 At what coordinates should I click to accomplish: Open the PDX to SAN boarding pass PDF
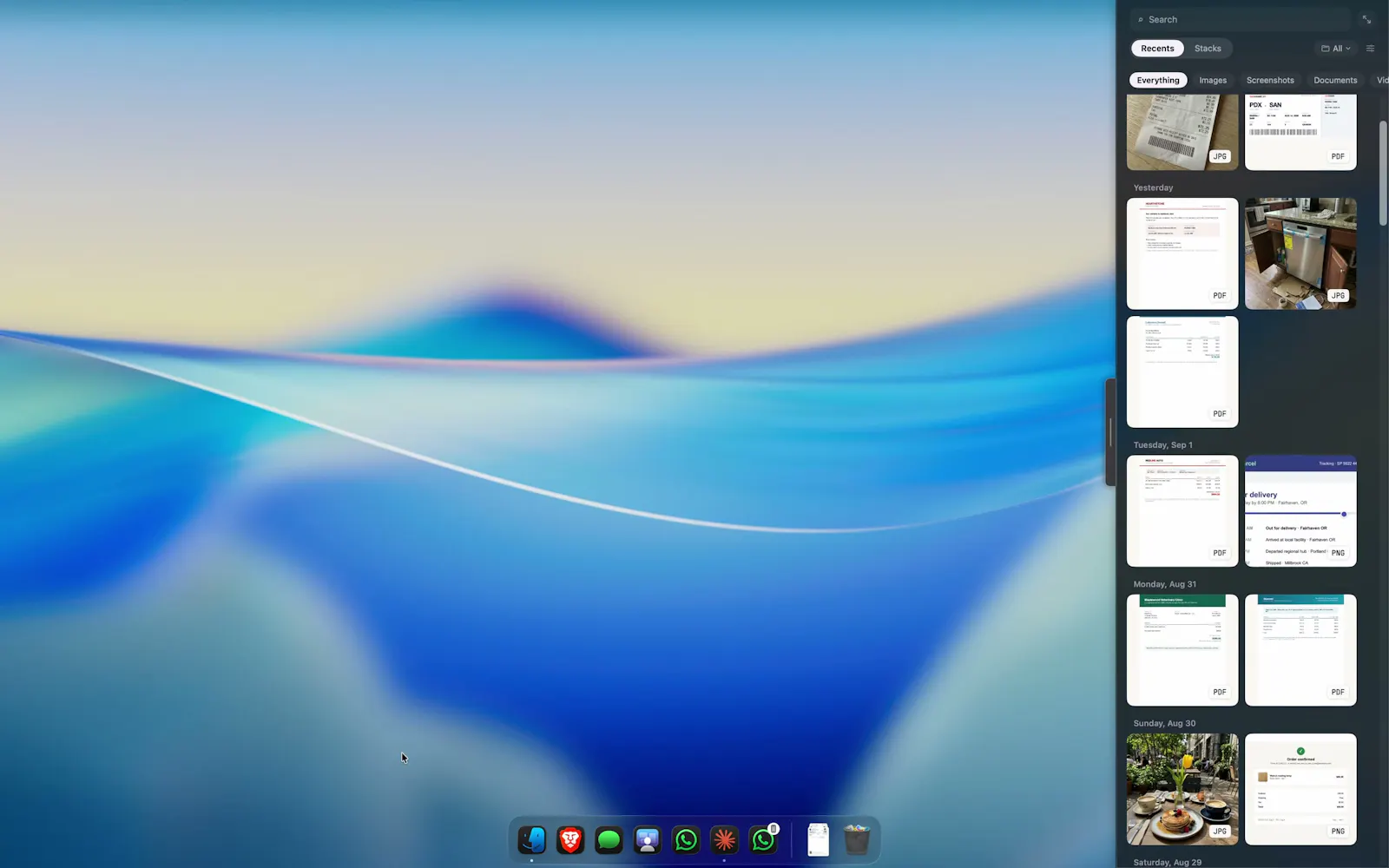pyautogui.click(x=1300, y=132)
